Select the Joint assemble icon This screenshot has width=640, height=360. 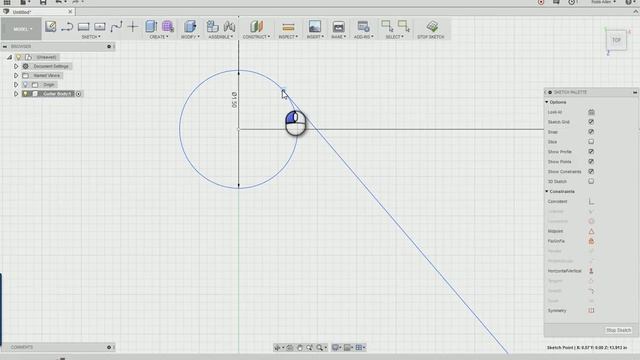pyautogui.click(x=229, y=27)
